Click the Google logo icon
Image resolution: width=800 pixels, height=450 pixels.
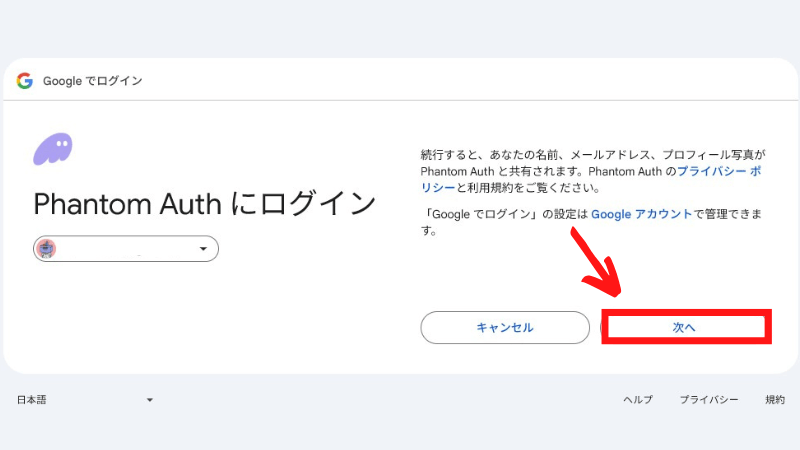24,81
